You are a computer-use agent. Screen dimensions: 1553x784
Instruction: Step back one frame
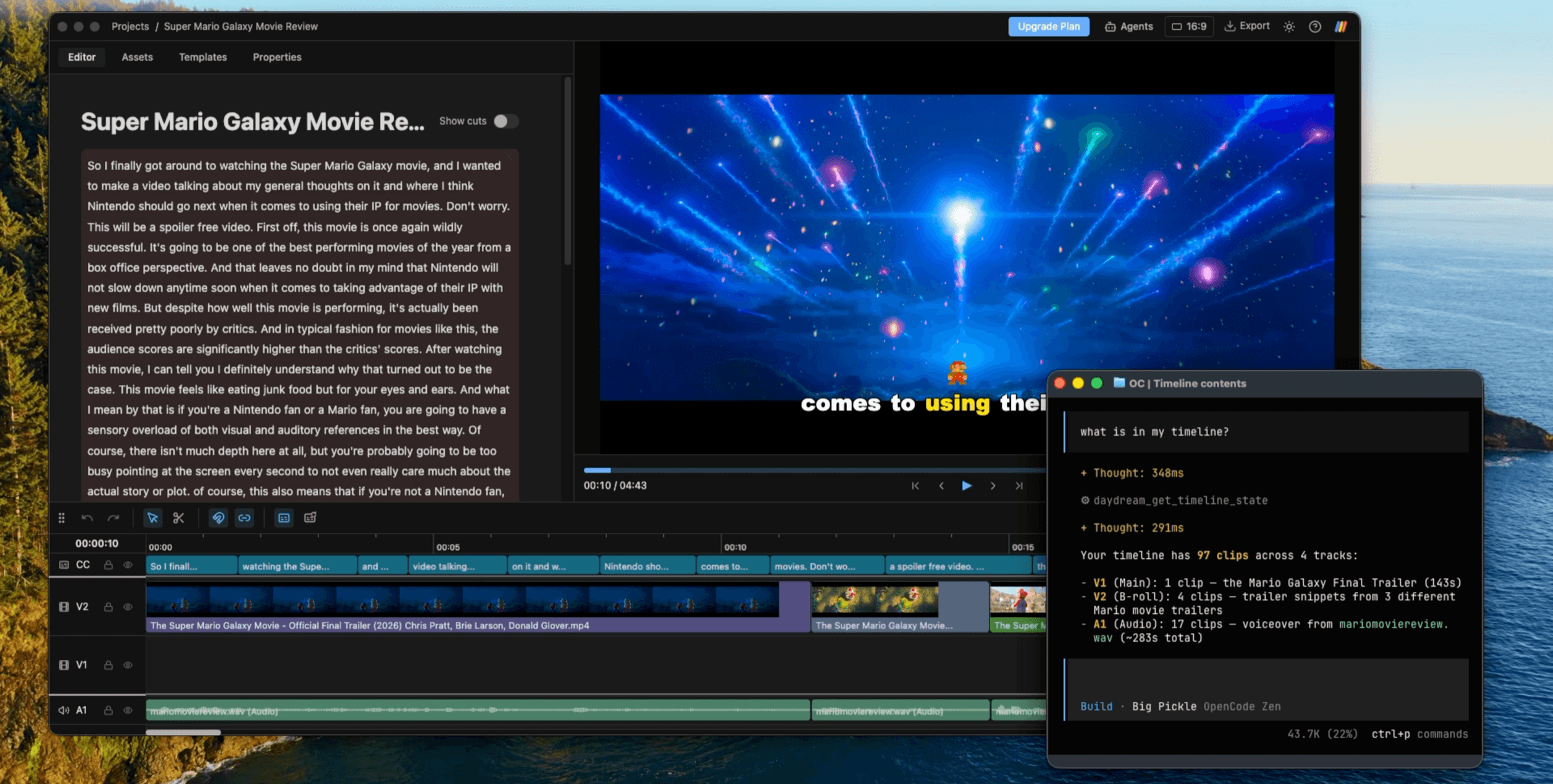pos(941,486)
